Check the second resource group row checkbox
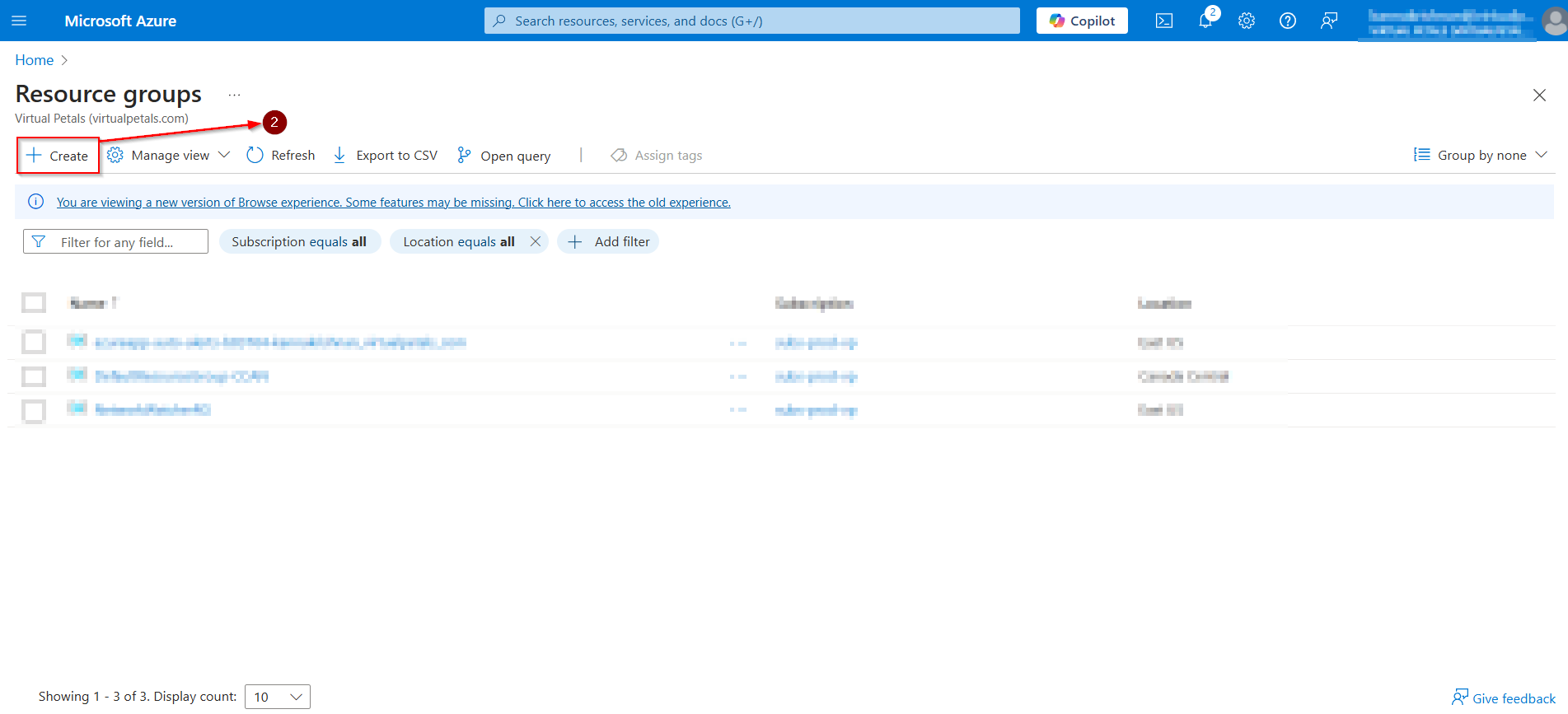The width and height of the screenshot is (1568, 714). click(x=34, y=376)
